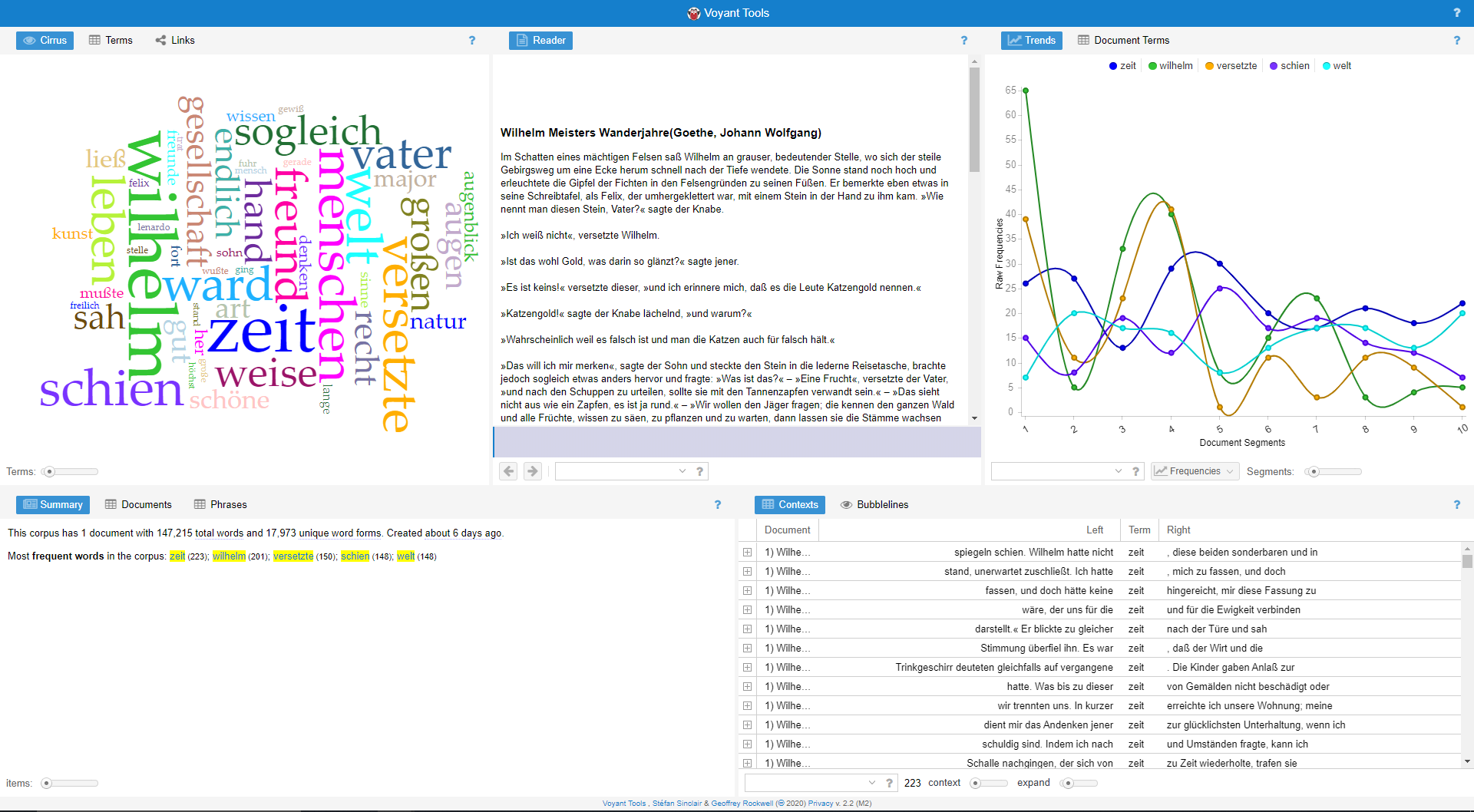The width and height of the screenshot is (1474, 812).
Task: Expand the first zeit context row
Action: (747, 553)
